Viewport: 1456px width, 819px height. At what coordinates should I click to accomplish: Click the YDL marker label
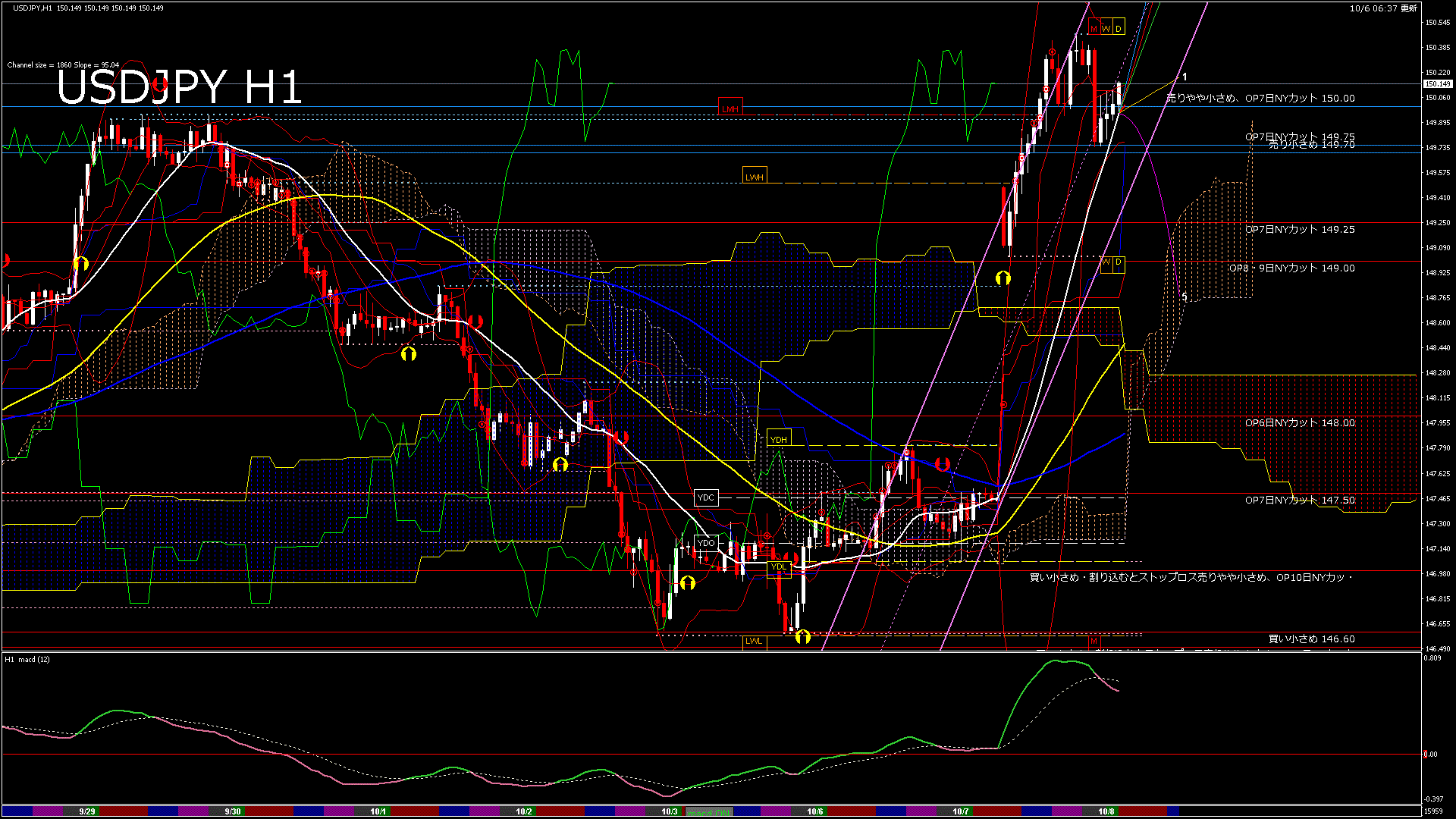[x=779, y=566]
